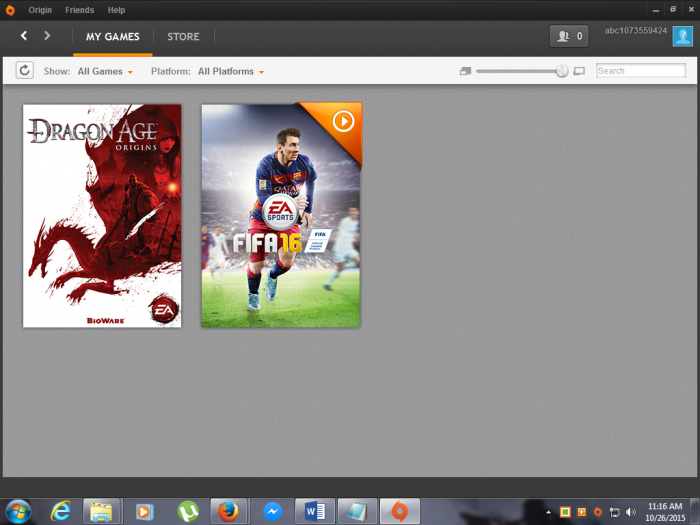Minimize the Origin window

[656, 9]
